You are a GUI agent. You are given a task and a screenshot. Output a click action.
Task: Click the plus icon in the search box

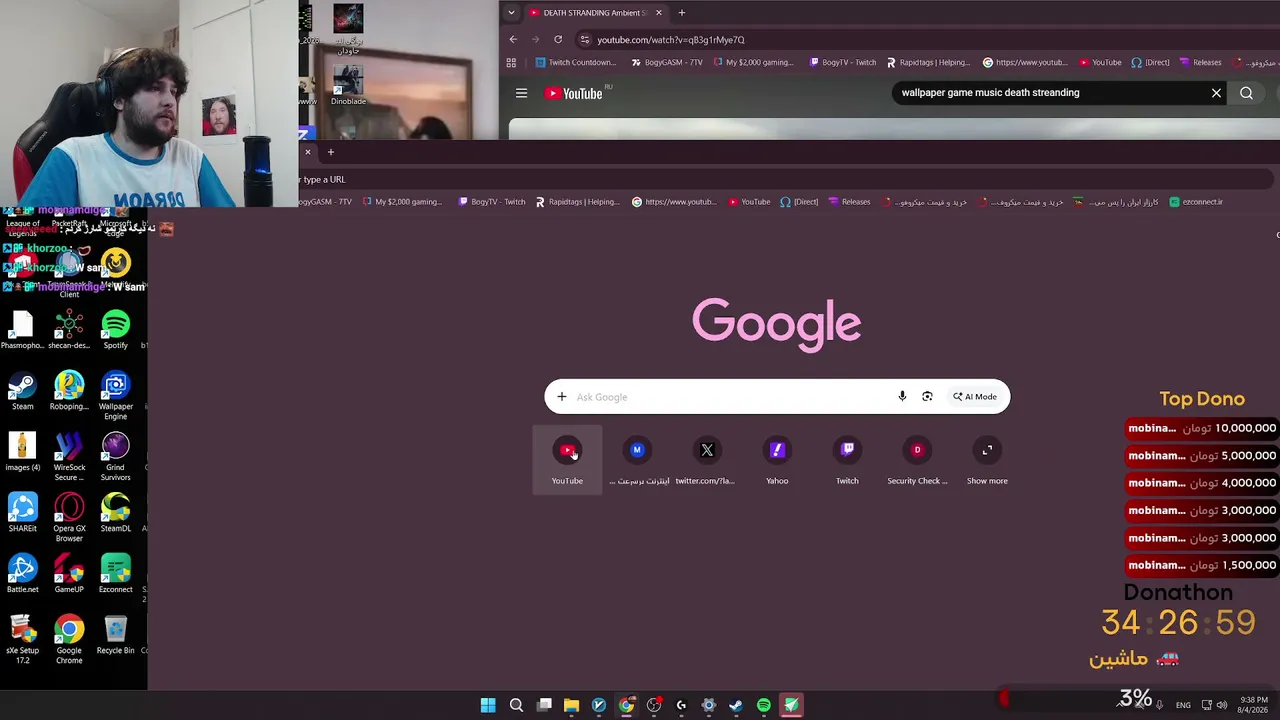(x=562, y=397)
